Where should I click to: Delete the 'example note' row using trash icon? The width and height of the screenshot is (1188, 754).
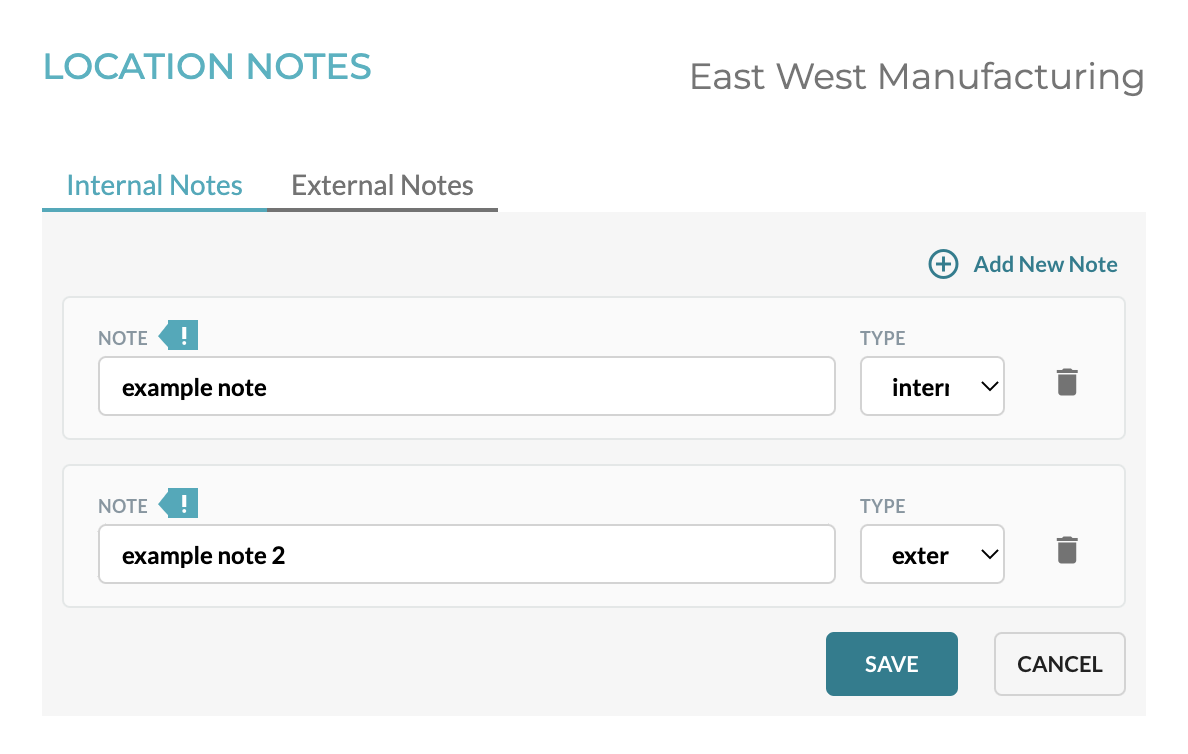[x=1067, y=382]
